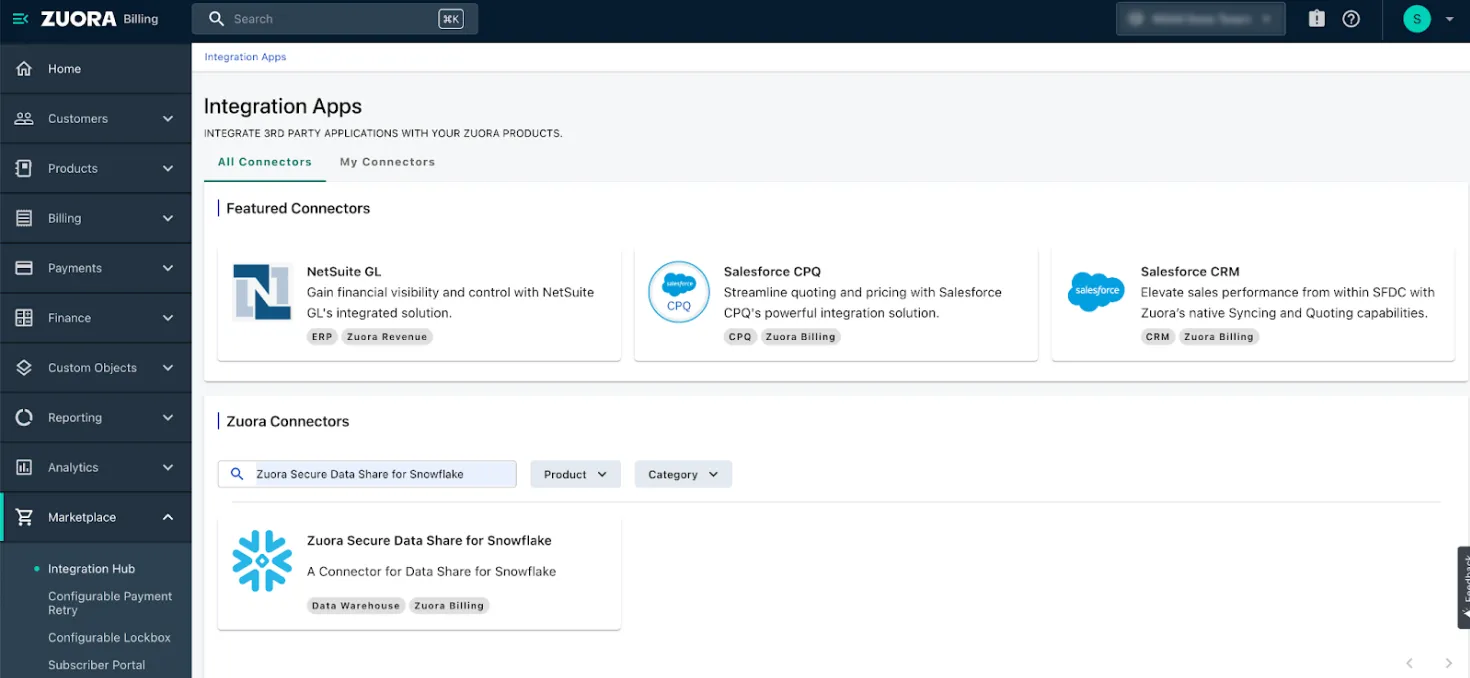Open the Feedback side tab

(x=1464, y=587)
